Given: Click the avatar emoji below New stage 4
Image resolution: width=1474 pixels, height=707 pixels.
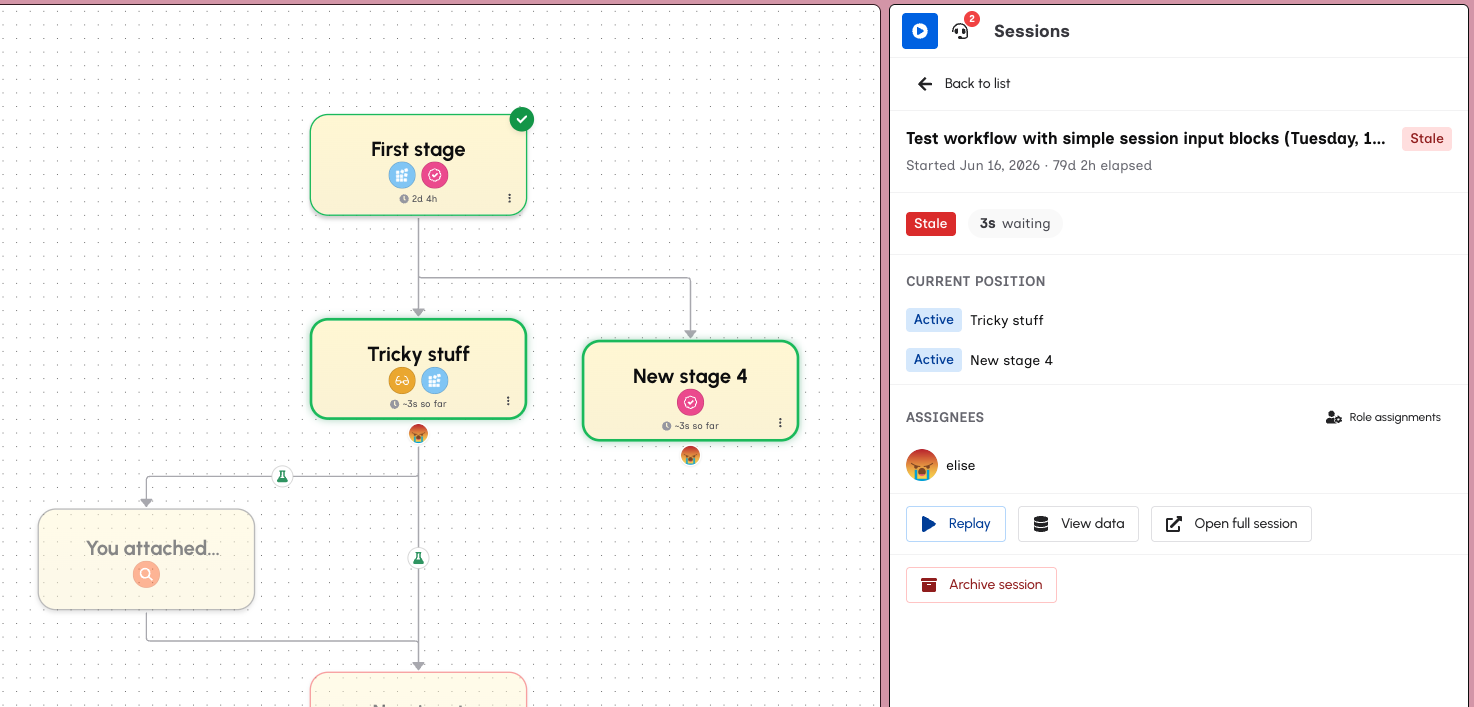Looking at the screenshot, I should 690,456.
